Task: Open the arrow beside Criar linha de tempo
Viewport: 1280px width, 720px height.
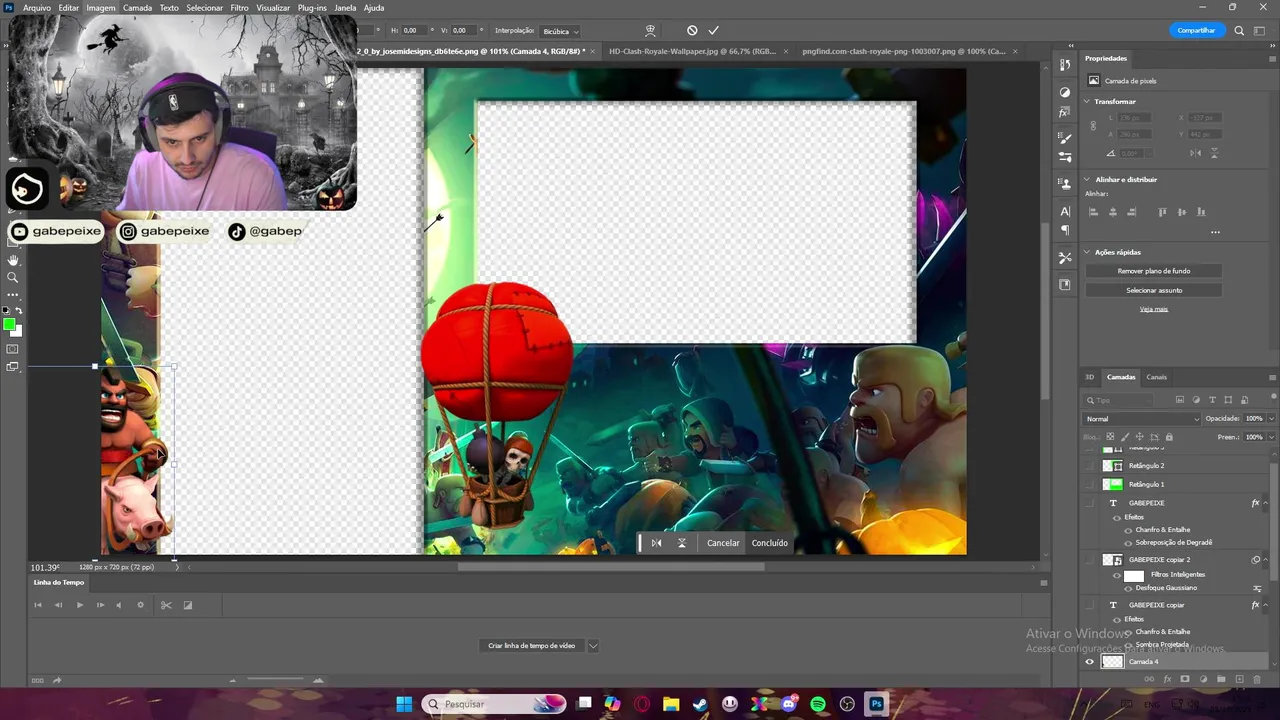Action: (x=593, y=646)
